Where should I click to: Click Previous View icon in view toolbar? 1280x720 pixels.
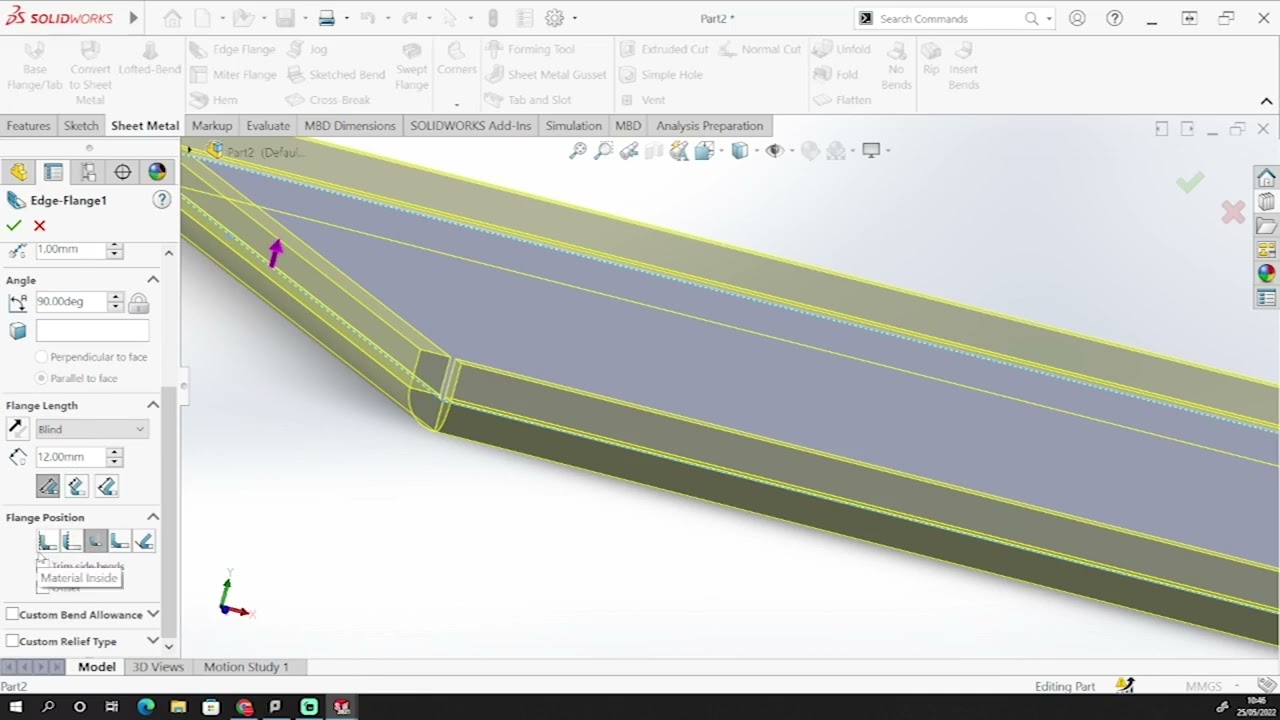click(628, 151)
